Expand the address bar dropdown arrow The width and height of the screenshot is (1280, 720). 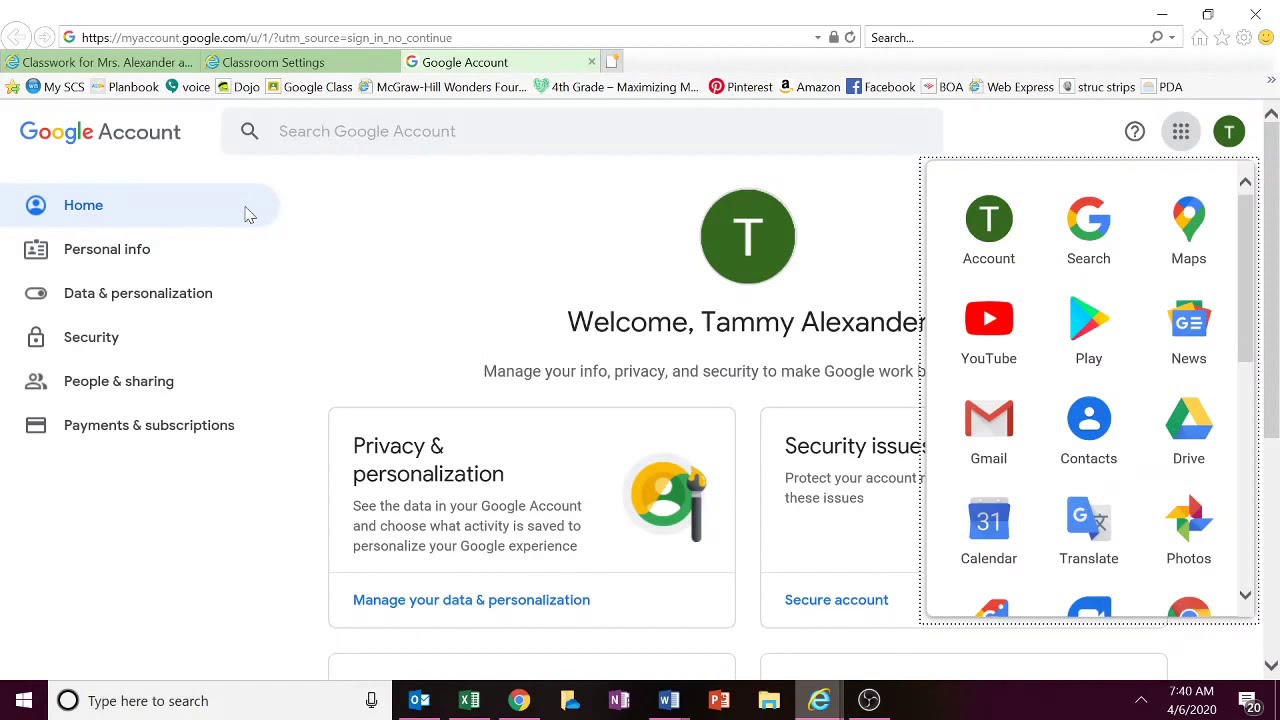tap(818, 38)
